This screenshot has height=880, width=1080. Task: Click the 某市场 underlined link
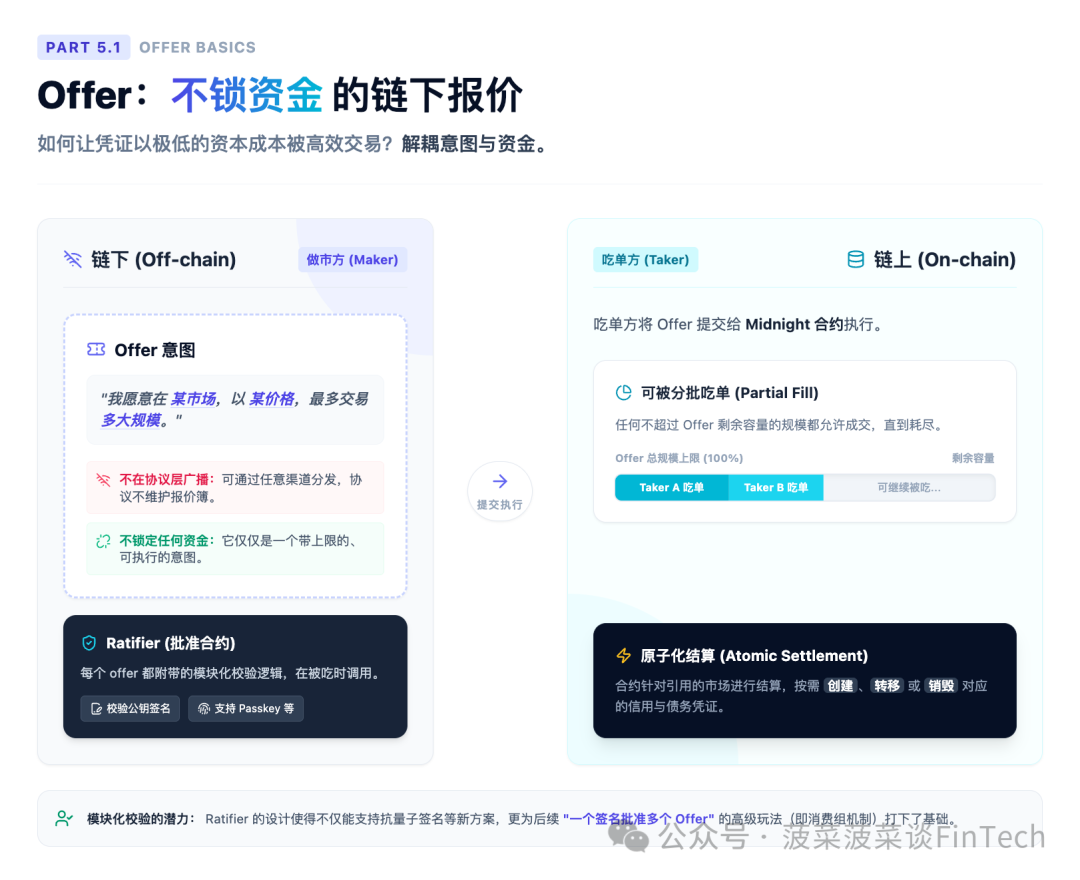pyautogui.click(x=194, y=399)
